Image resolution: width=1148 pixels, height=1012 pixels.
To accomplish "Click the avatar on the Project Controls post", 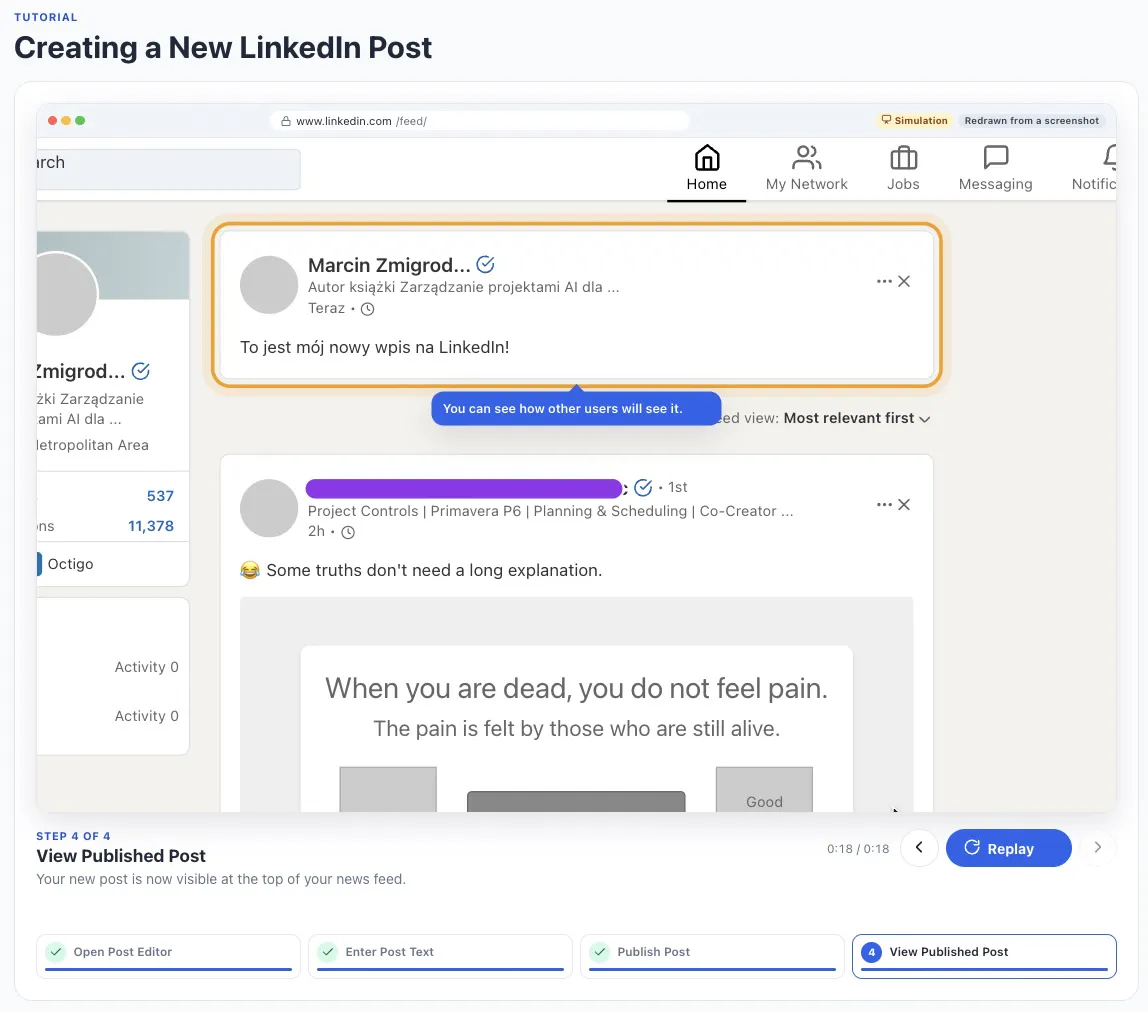I will tap(269, 508).
